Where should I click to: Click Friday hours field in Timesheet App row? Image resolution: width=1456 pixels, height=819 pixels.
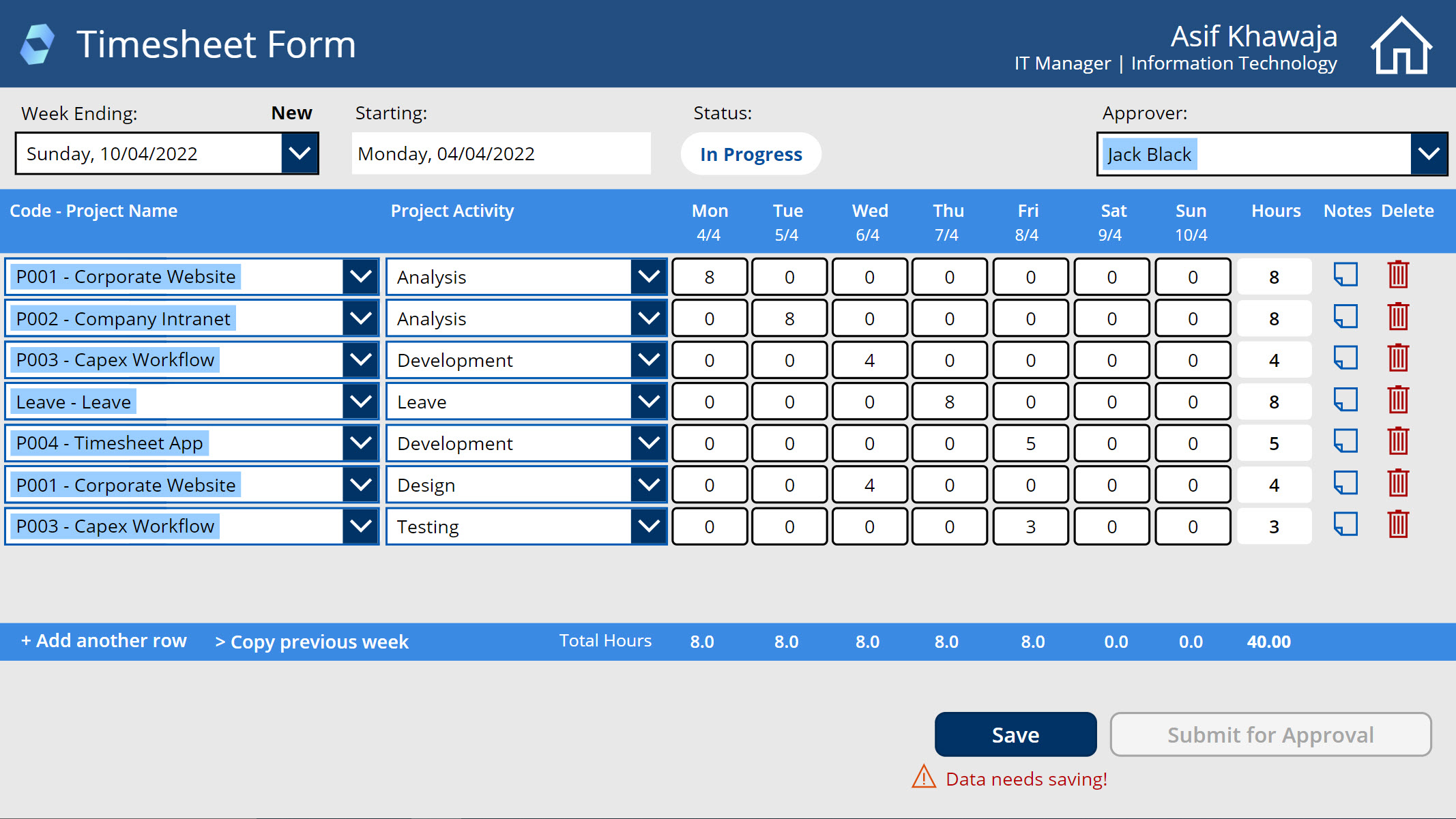coord(1030,443)
